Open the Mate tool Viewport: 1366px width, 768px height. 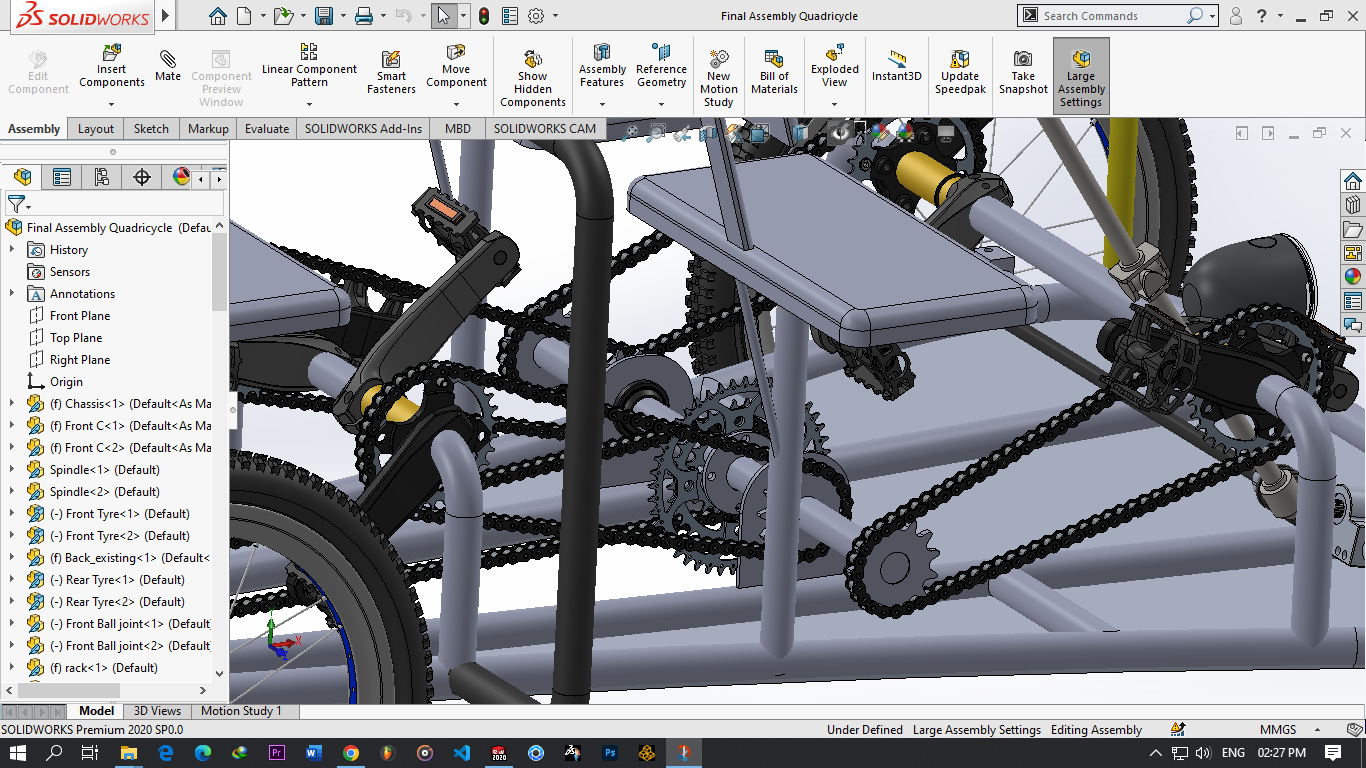click(x=168, y=66)
